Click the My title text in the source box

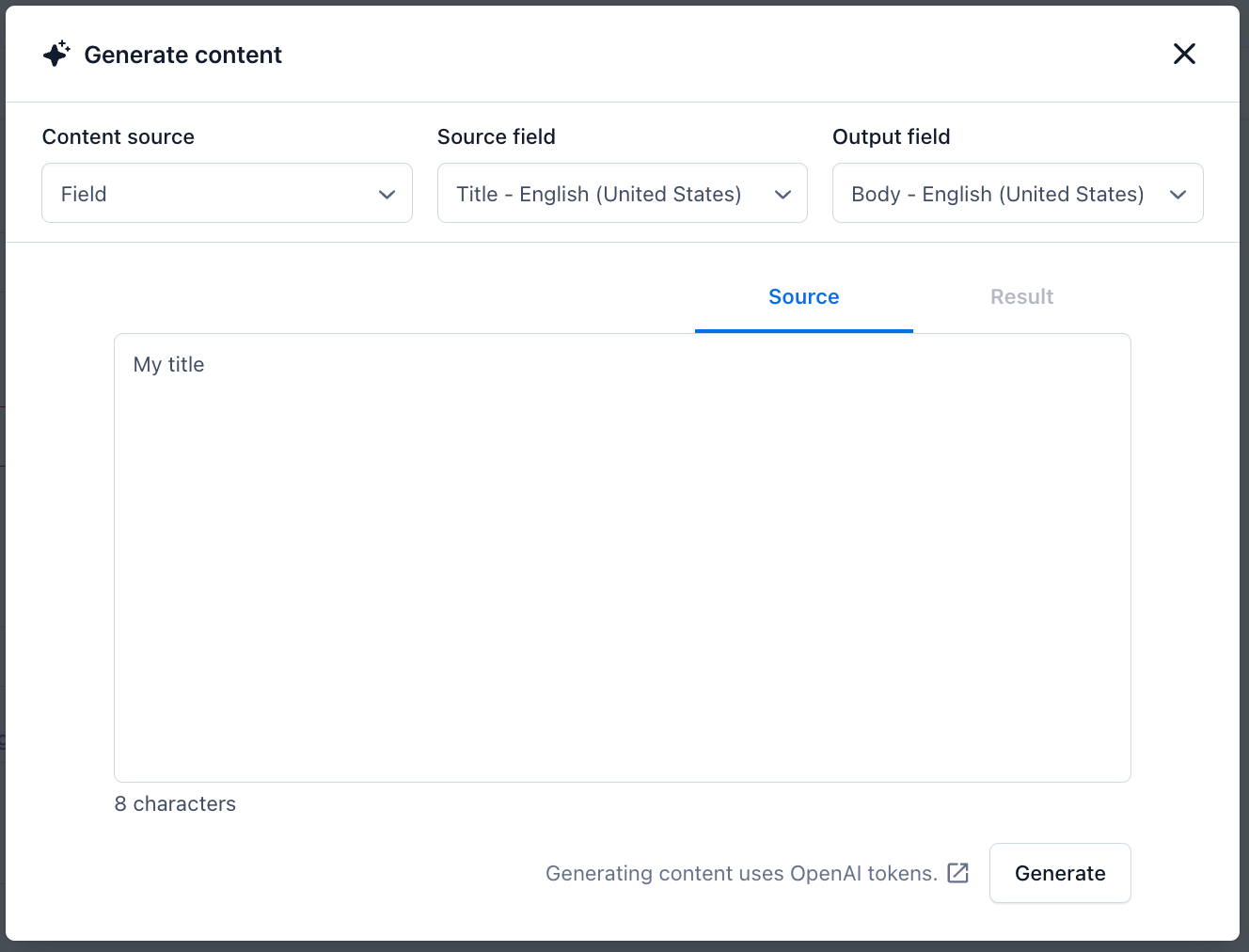click(x=168, y=364)
